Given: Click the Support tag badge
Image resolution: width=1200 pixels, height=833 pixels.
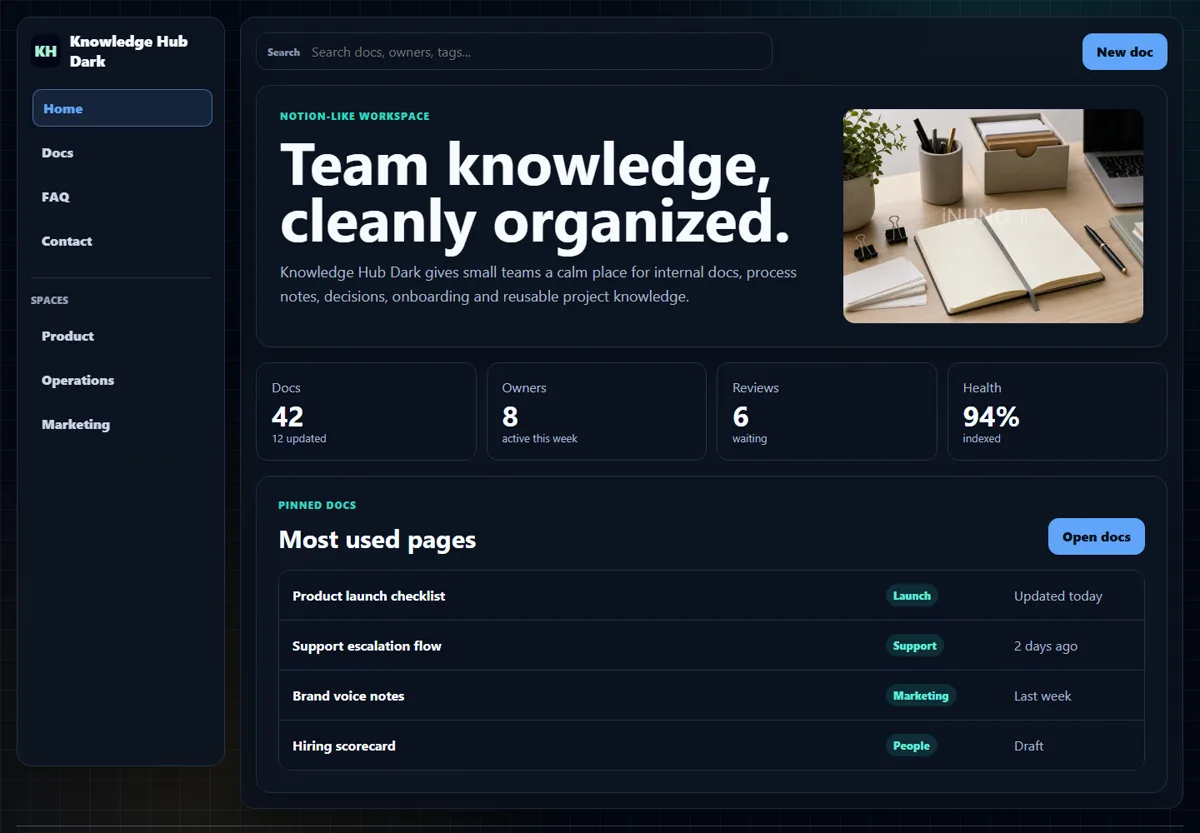Looking at the screenshot, I should (x=914, y=646).
